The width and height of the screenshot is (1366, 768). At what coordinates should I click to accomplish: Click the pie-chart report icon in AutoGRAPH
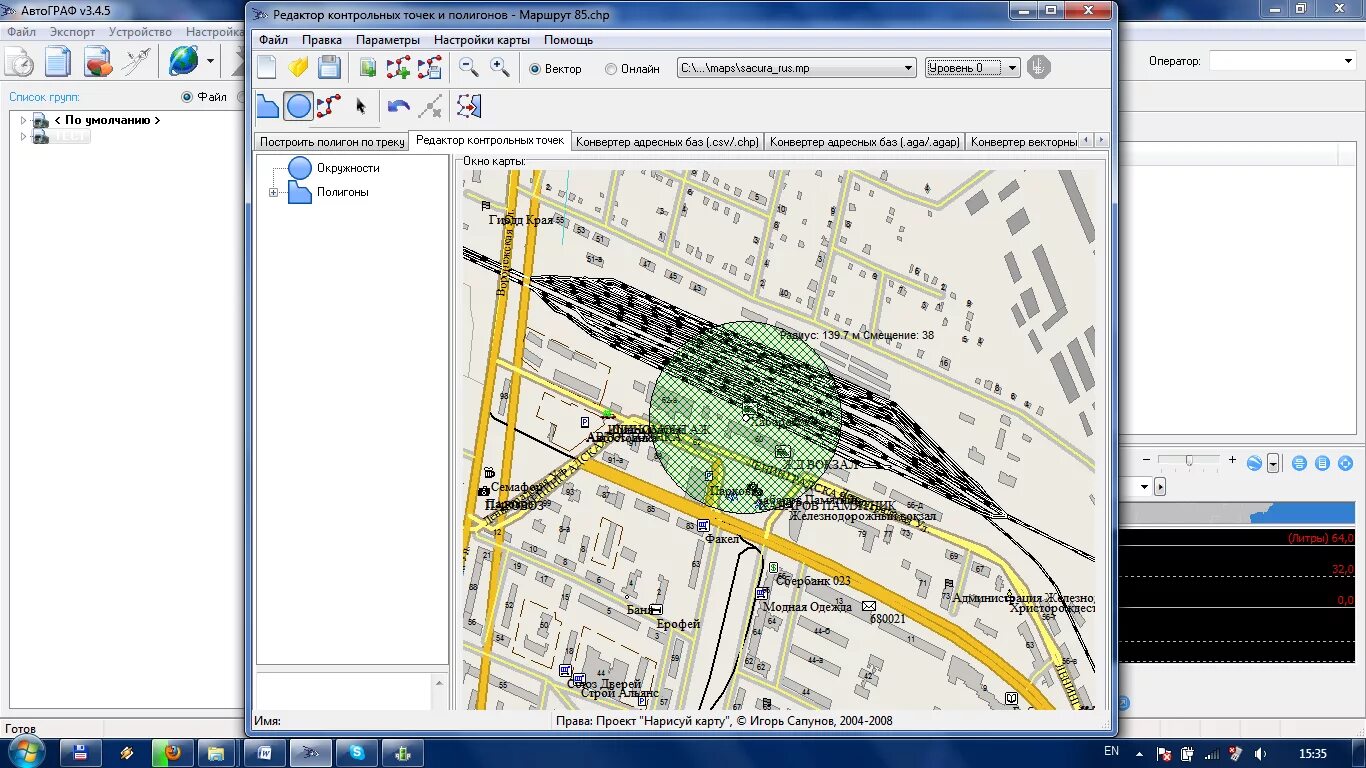click(x=98, y=62)
